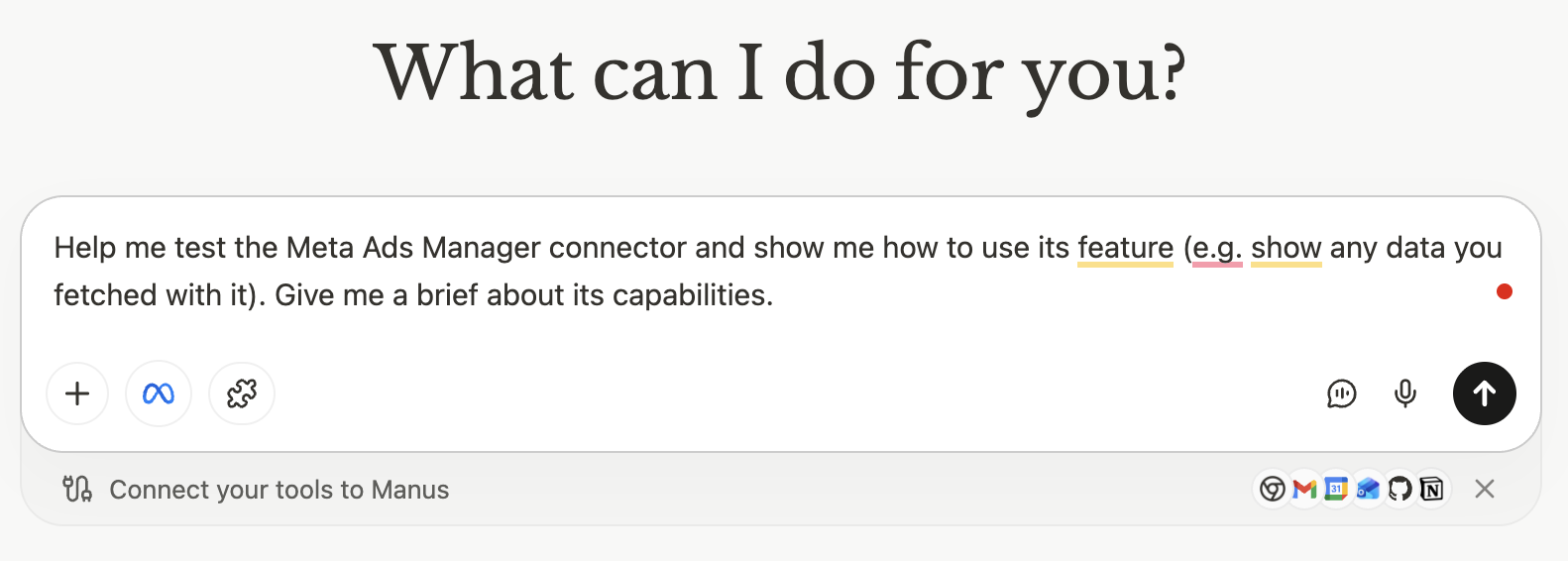The width and height of the screenshot is (1568, 561).
Task: Toggle the Meta Ads Manager connector
Action: 159,393
